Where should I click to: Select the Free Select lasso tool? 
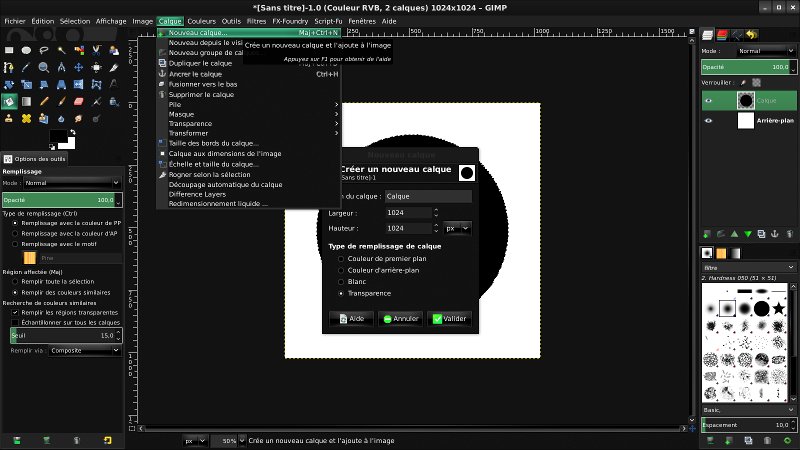click(44, 50)
